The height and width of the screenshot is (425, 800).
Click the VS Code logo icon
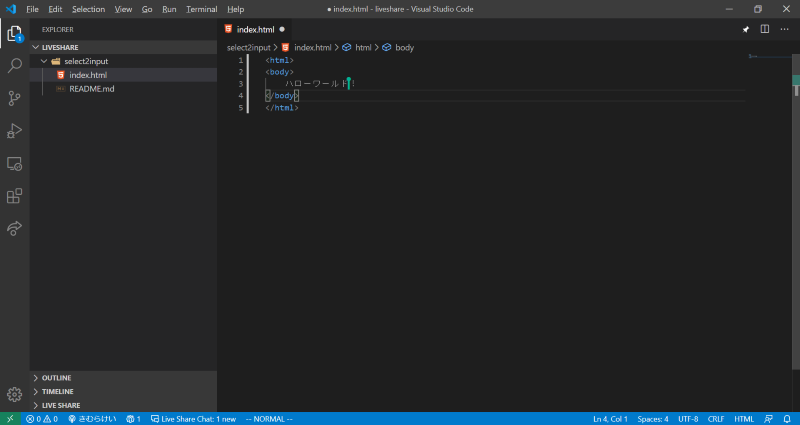click(11, 9)
